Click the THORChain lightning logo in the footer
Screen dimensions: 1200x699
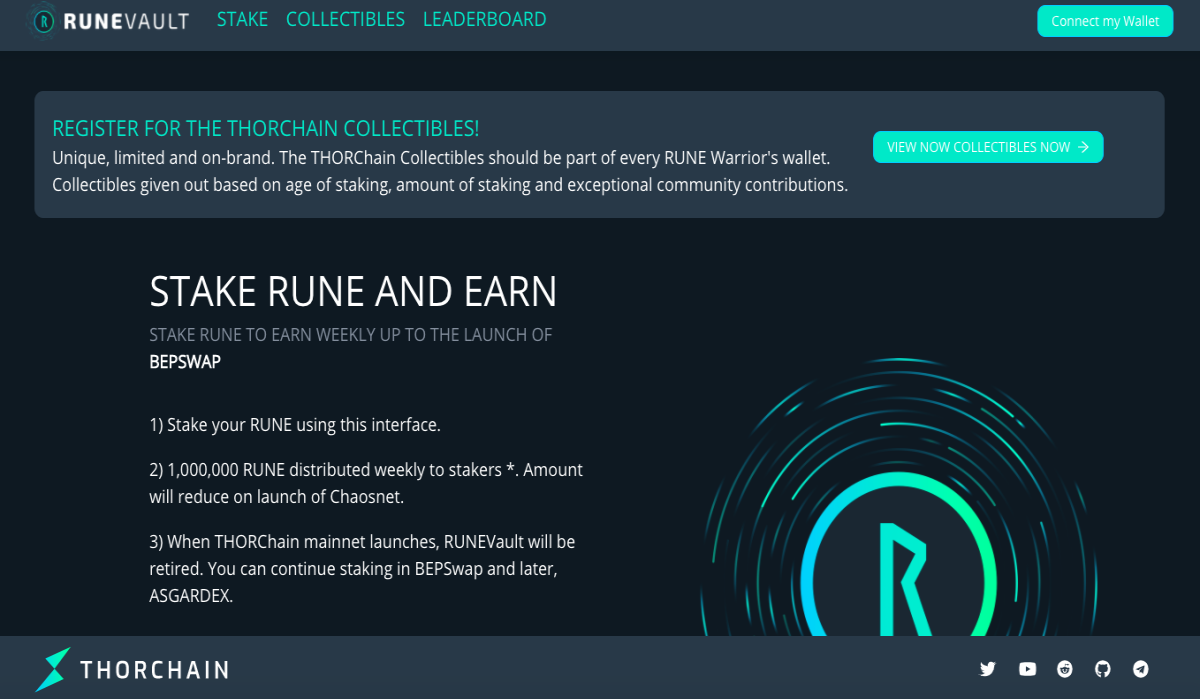(53, 669)
